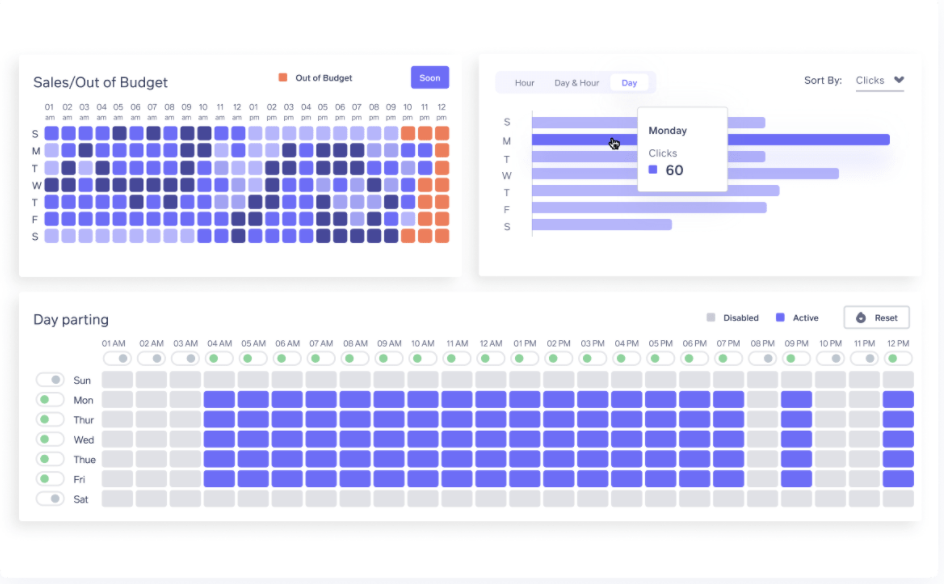
Task: Click Wednesday 01 am cell in Sales heatmap
Action: click(51, 185)
